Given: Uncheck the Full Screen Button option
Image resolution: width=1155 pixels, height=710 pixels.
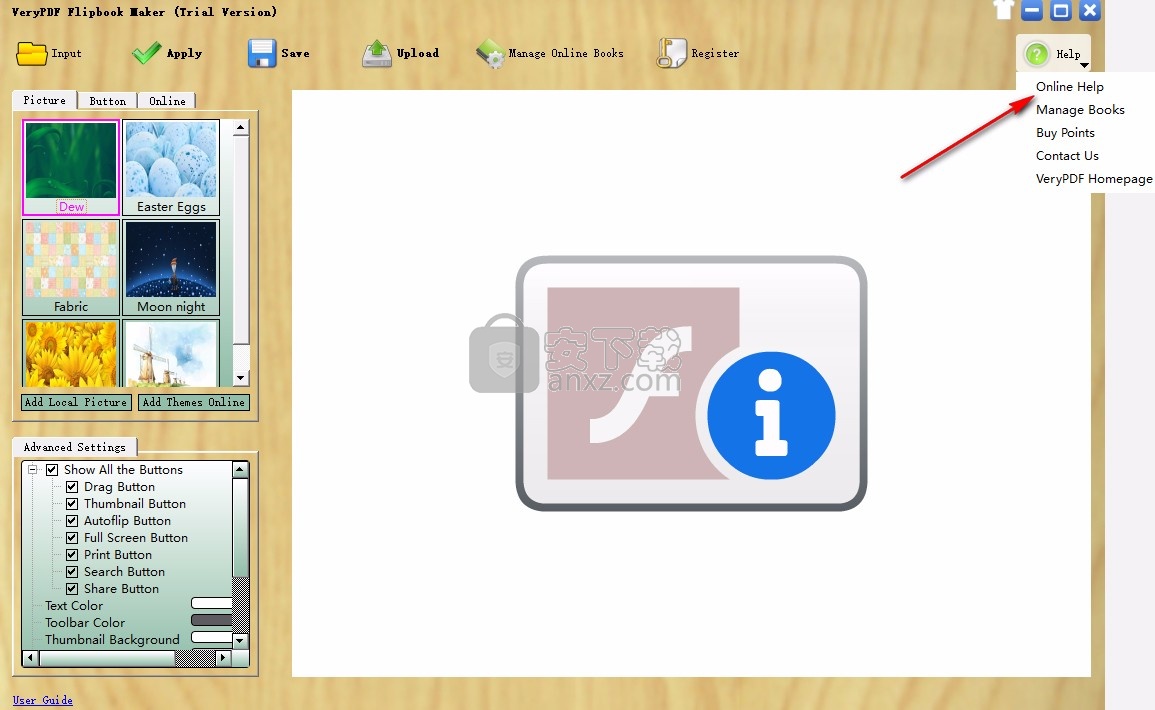Looking at the screenshot, I should click(71, 538).
